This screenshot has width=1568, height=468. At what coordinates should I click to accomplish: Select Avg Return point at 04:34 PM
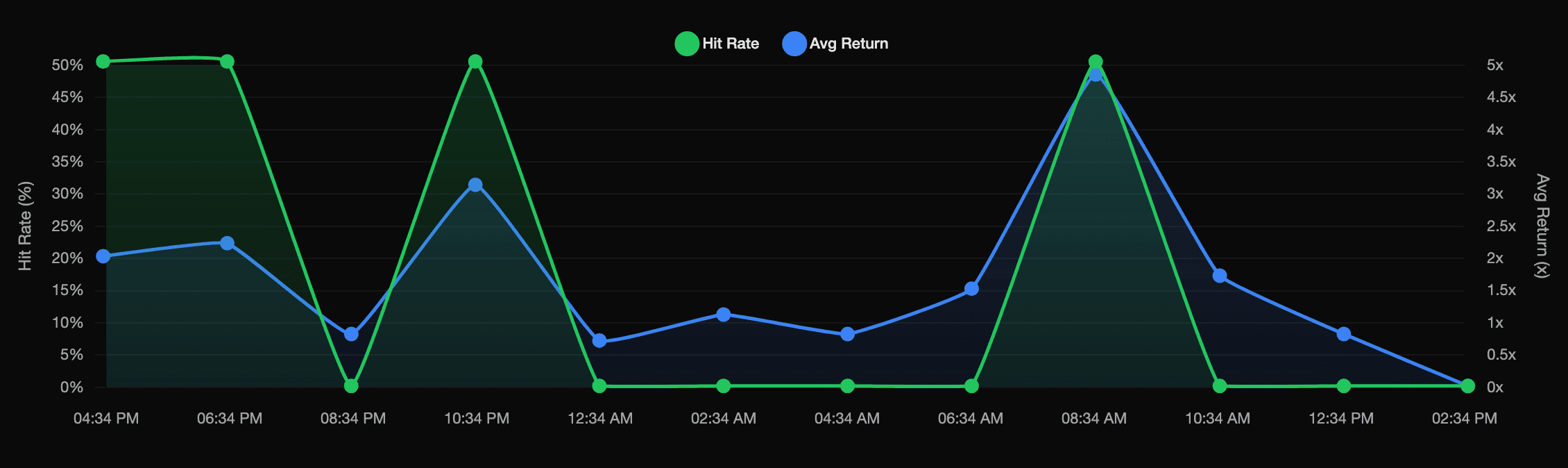[103, 256]
